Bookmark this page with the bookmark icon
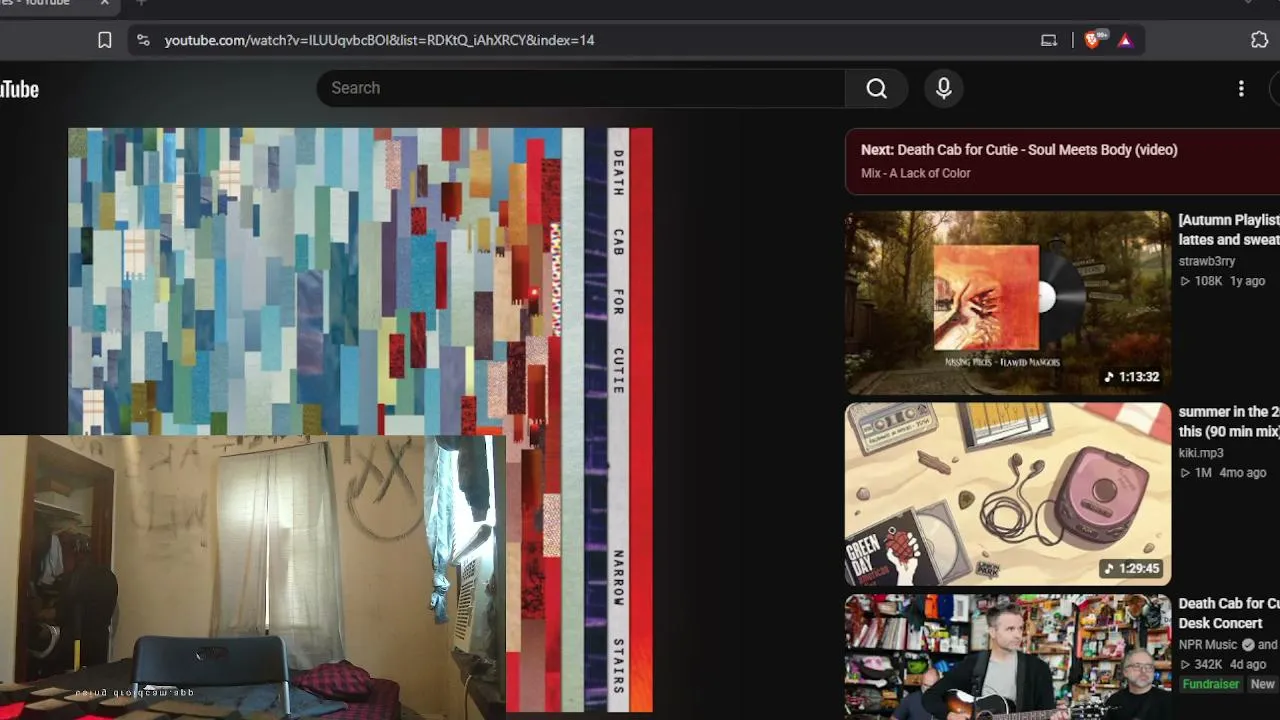Image resolution: width=1280 pixels, height=720 pixels. (x=105, y=40)
